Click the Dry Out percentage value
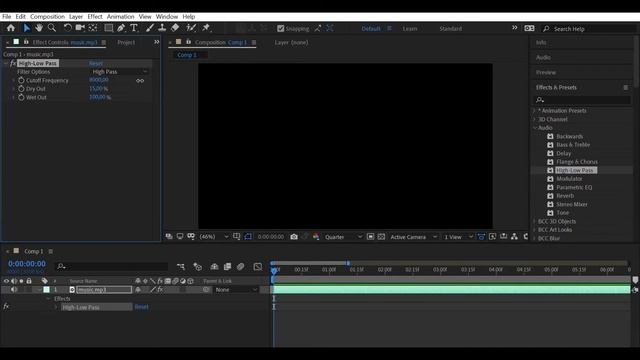The width and height of the screenshot is (640, 360). coord(98,89)
